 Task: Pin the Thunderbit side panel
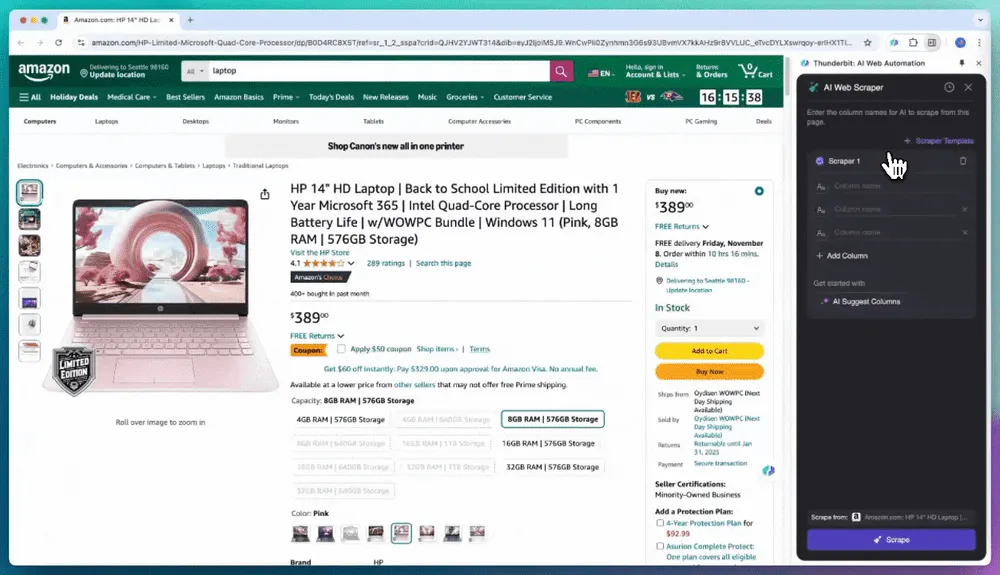962,63
